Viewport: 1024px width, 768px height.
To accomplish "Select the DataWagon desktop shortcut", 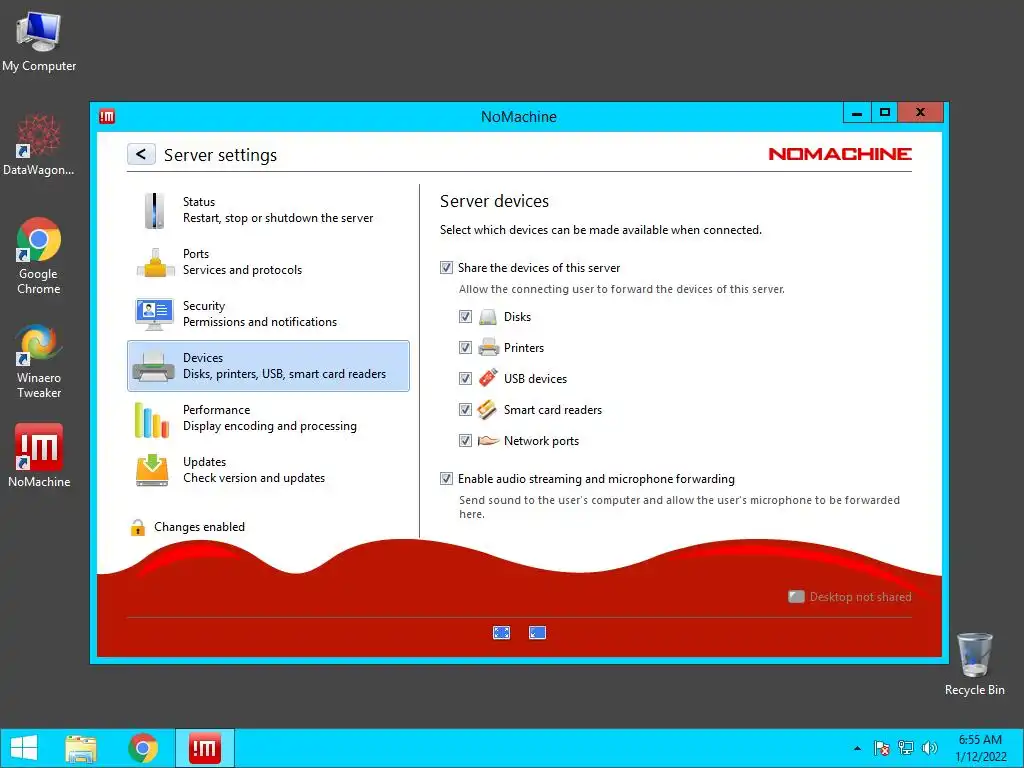I will pos(39,145).
